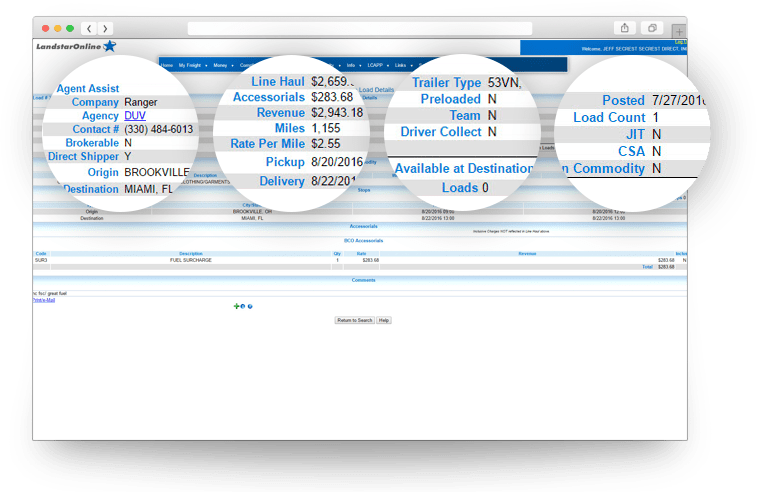Click the Return to Search button
Screen dimensions: 757x492
coord(355,320)
